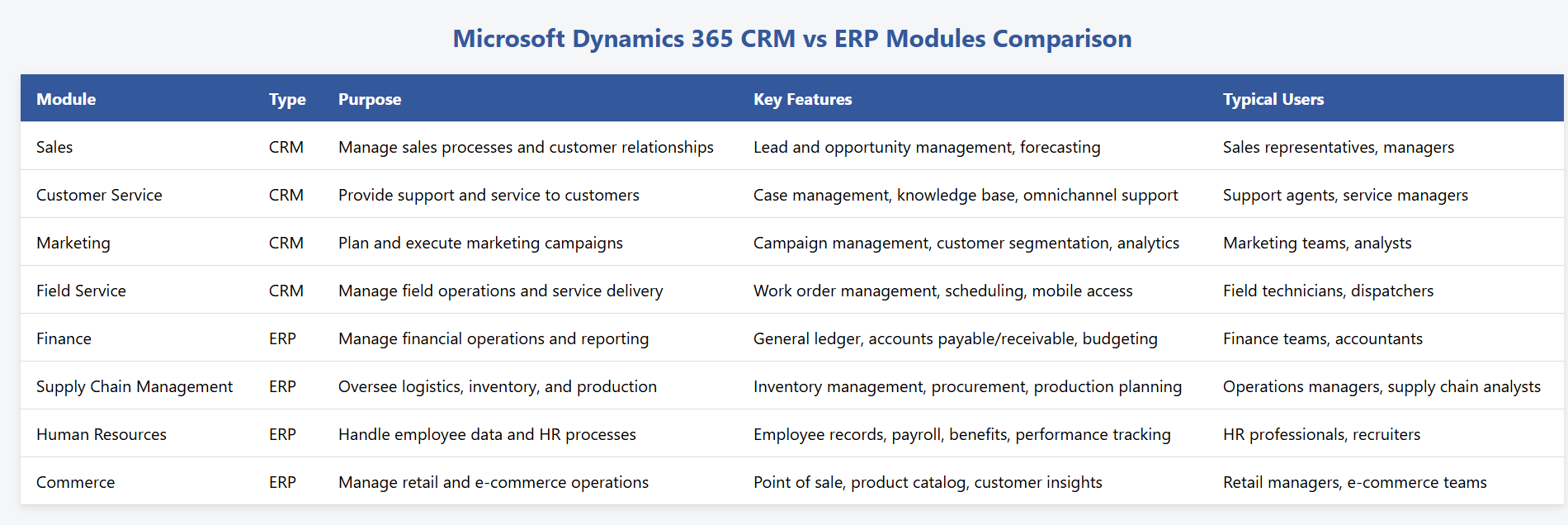Click the page title about Dynamics 365
The width and height of the screenshot is (1568, 525).
[791, 39]
